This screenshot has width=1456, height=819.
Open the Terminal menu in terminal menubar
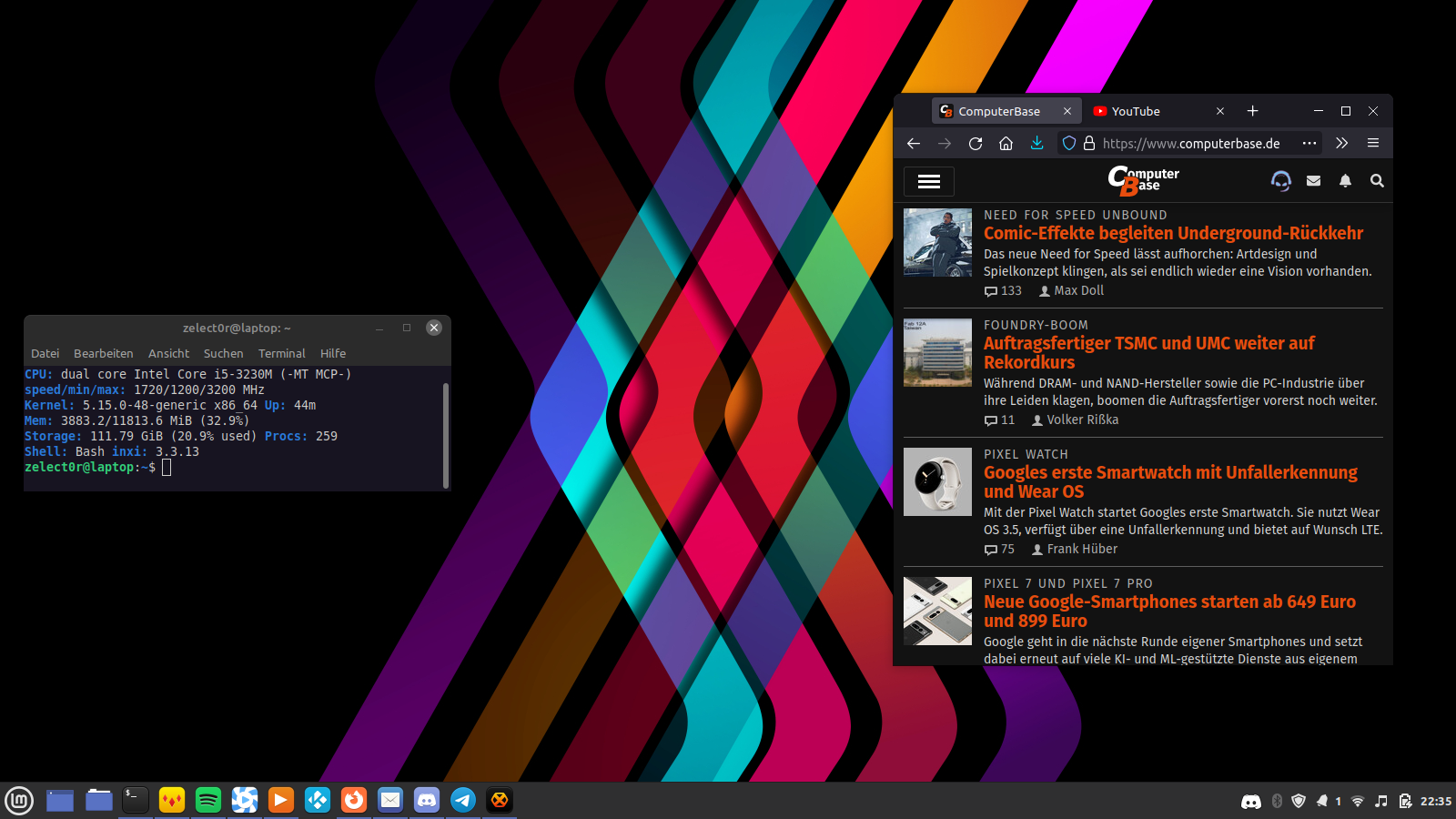pyautogui.click(x=282, y=354)
